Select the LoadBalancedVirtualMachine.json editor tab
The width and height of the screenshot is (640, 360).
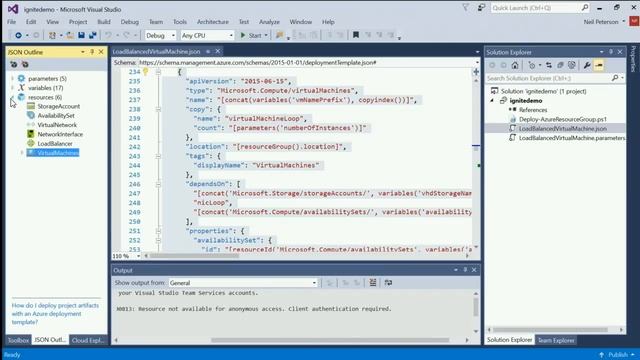point(156,51)
